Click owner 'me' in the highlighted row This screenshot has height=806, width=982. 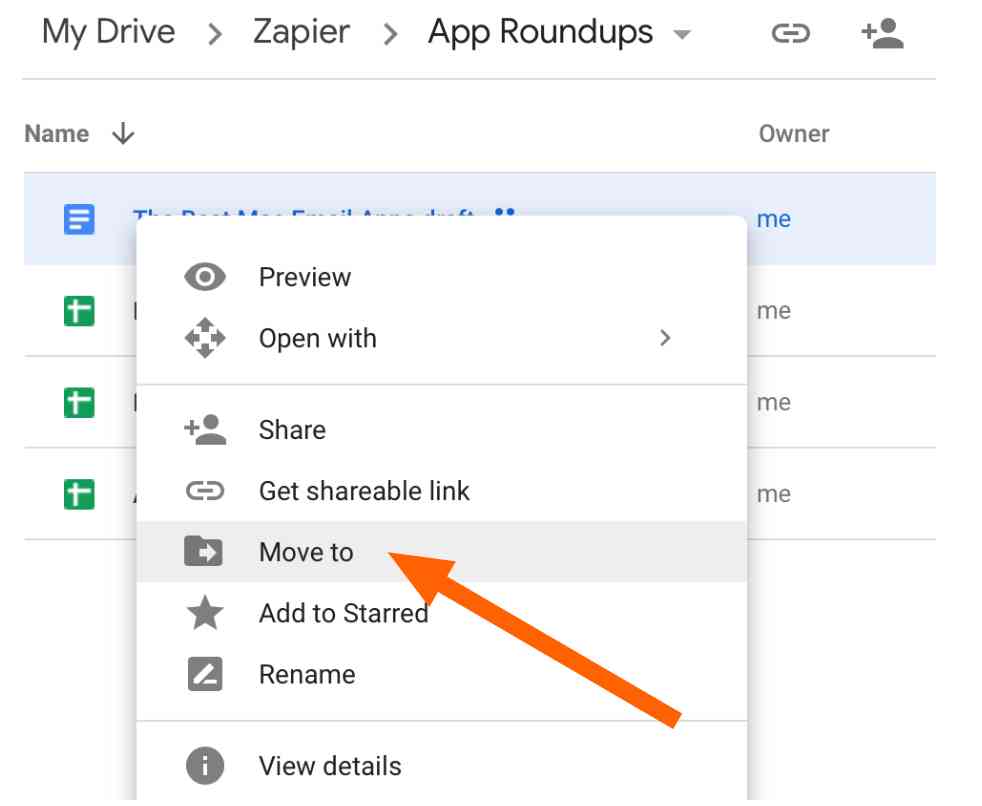tap(773, 219)
